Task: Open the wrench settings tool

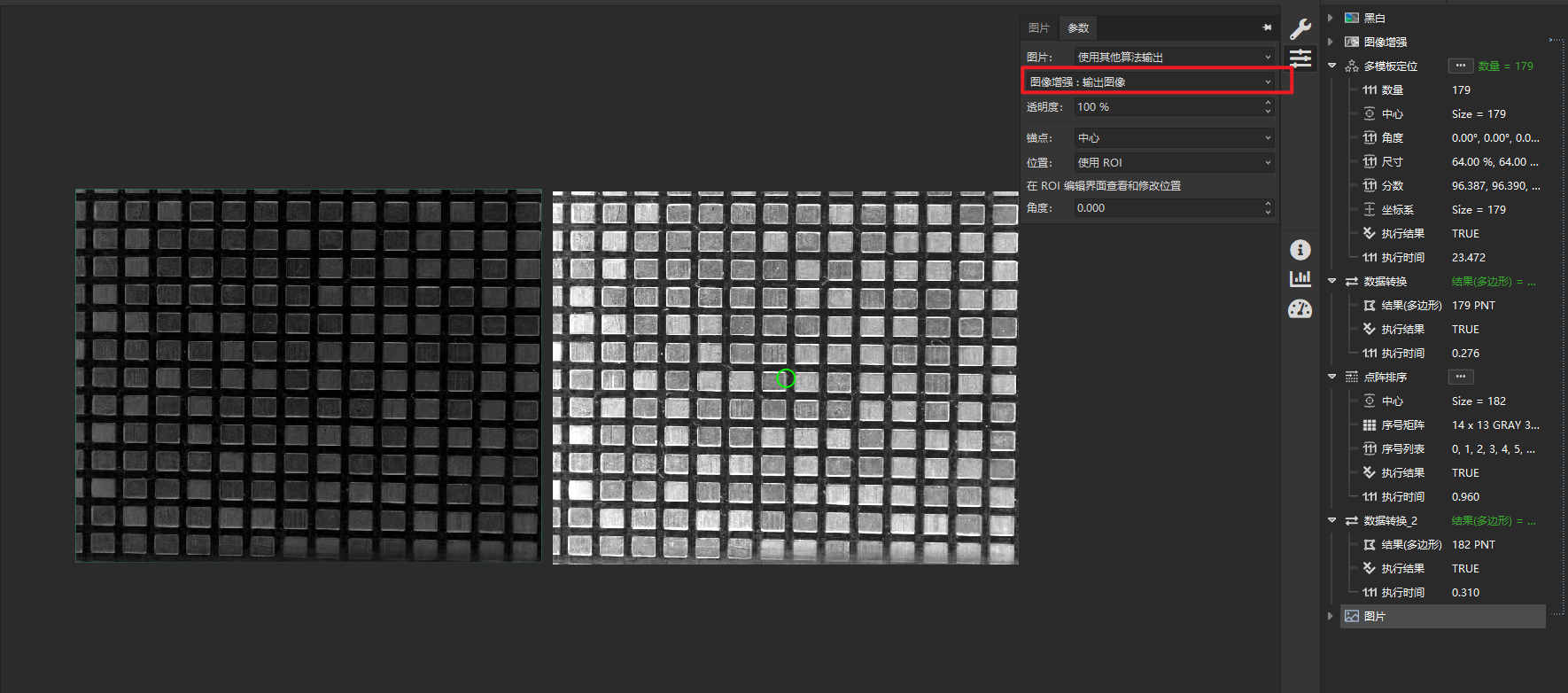Action: tap(1300, 28)
